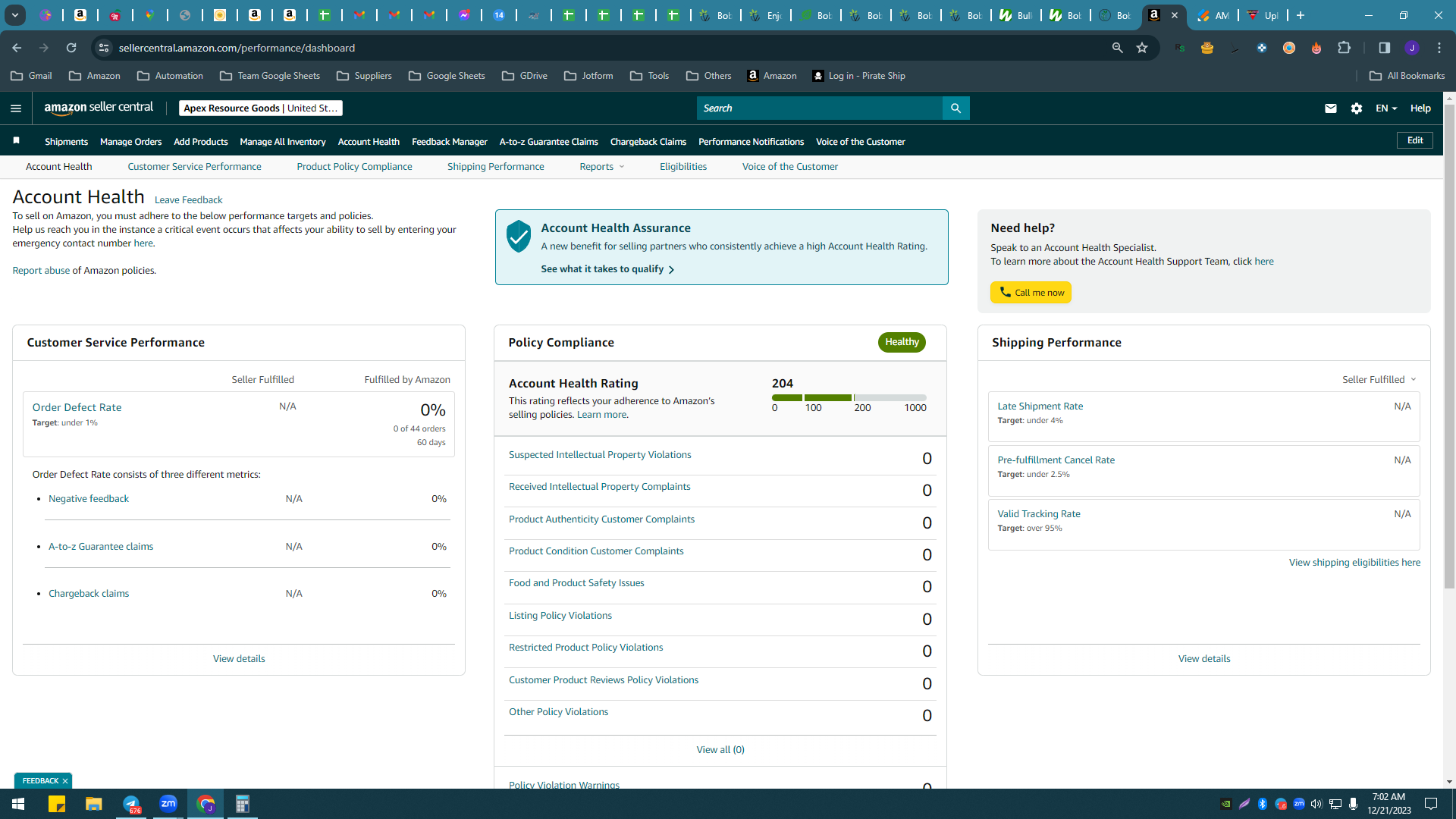Open the Seller Central hamburger menu
This screenshot has width=1456, height=819.
point(16,108)
